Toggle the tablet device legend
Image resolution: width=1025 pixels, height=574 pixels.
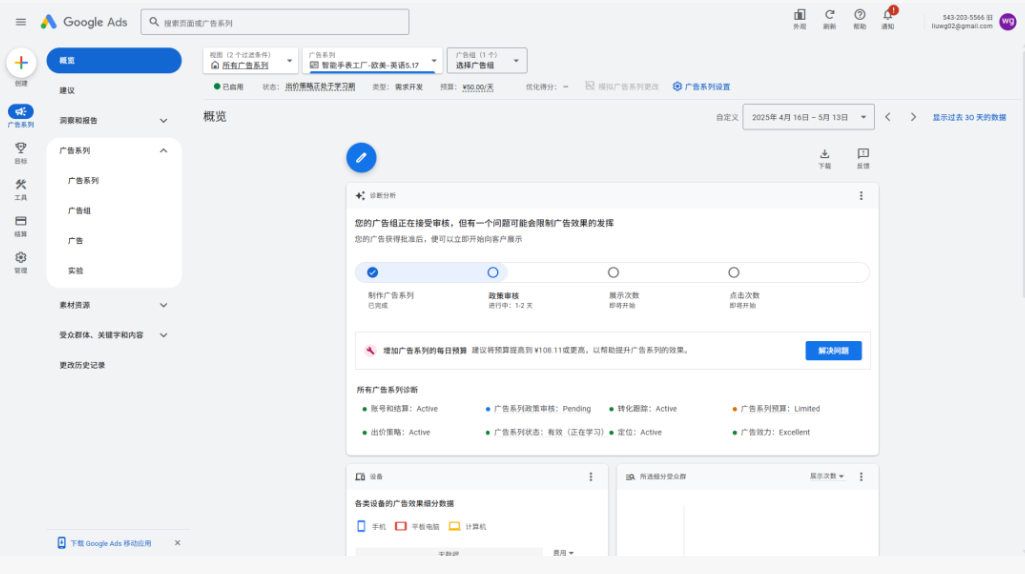[417, 526]
